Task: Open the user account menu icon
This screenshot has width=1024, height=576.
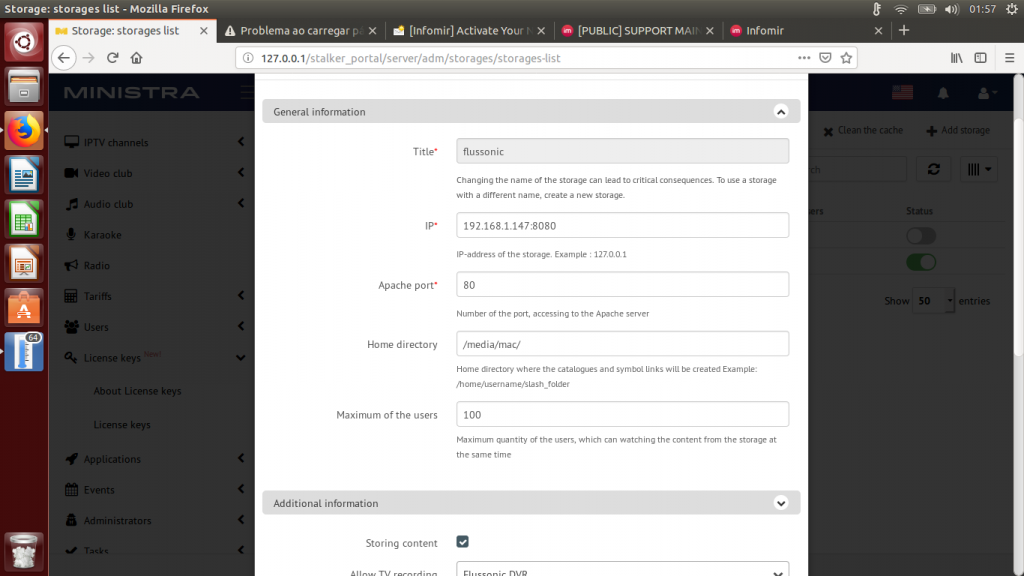Action: pyautogui.click(x=986, y=93)
